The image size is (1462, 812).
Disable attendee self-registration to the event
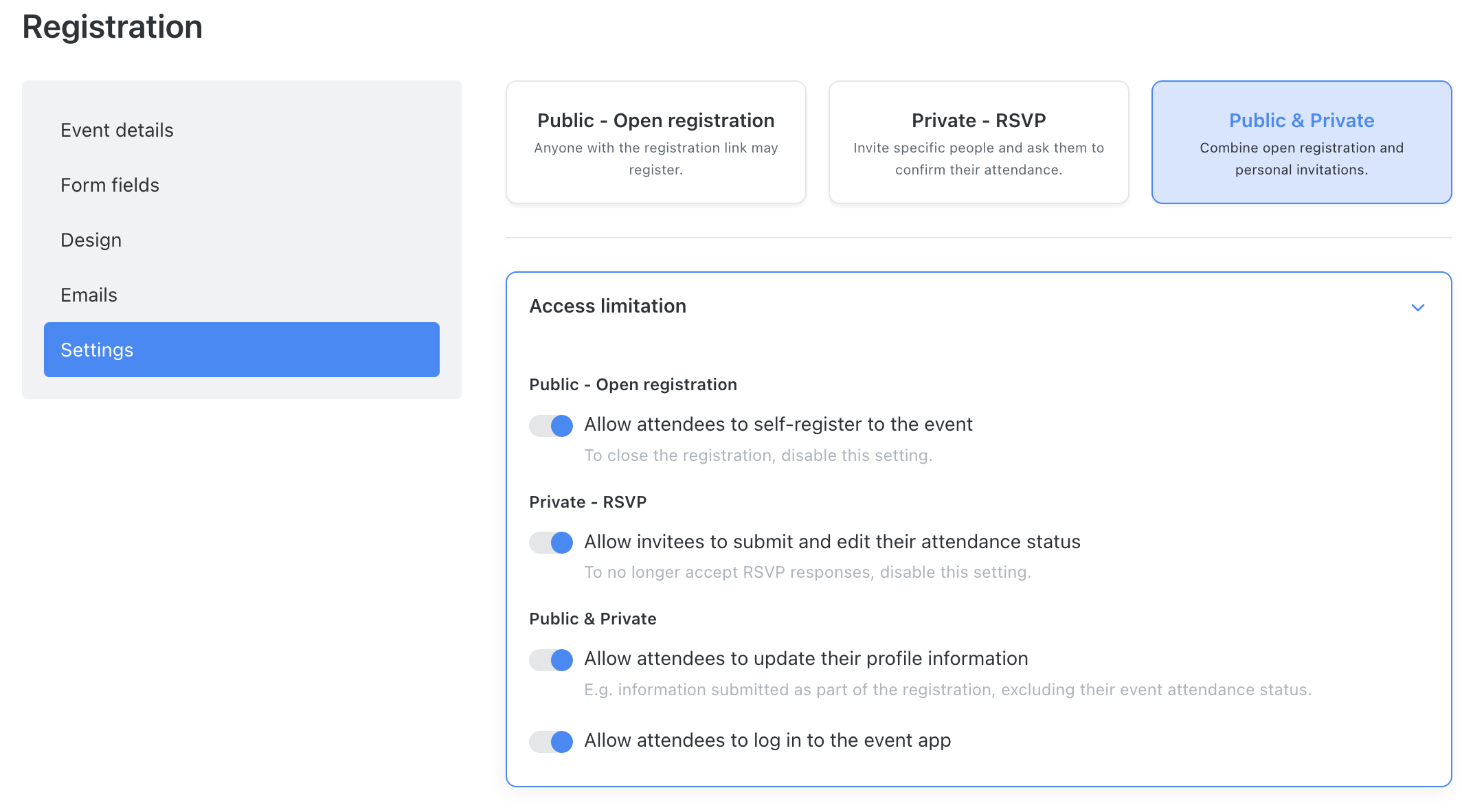[x=550, y=425]
